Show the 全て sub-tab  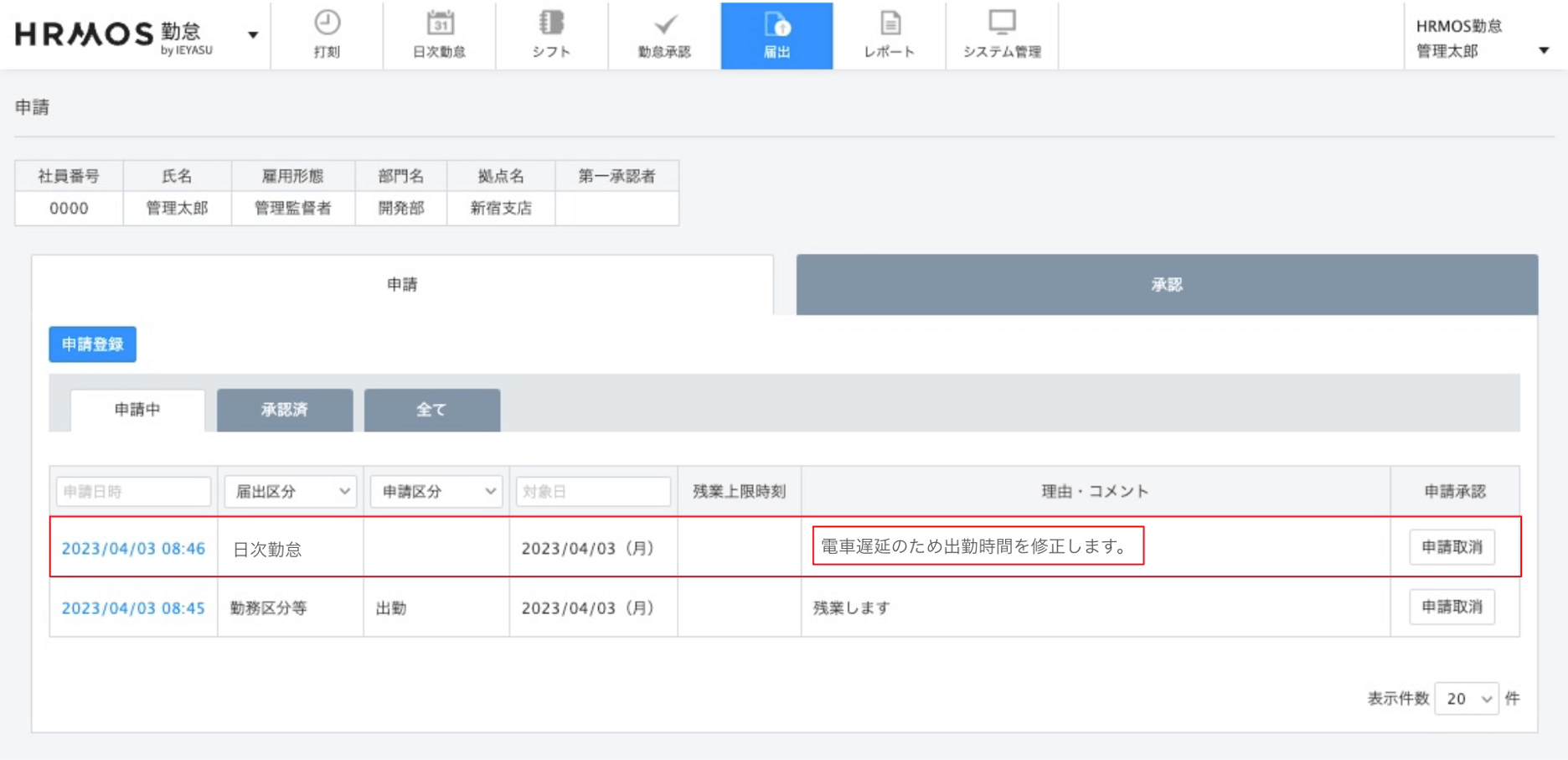pos(432,410)
